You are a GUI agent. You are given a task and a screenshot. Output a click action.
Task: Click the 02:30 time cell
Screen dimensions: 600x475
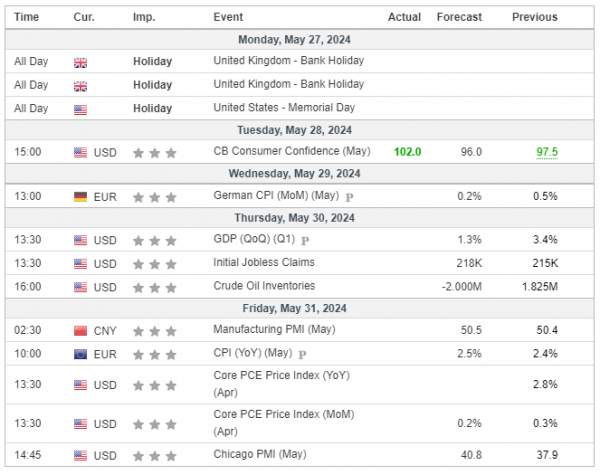click(28, 330)
